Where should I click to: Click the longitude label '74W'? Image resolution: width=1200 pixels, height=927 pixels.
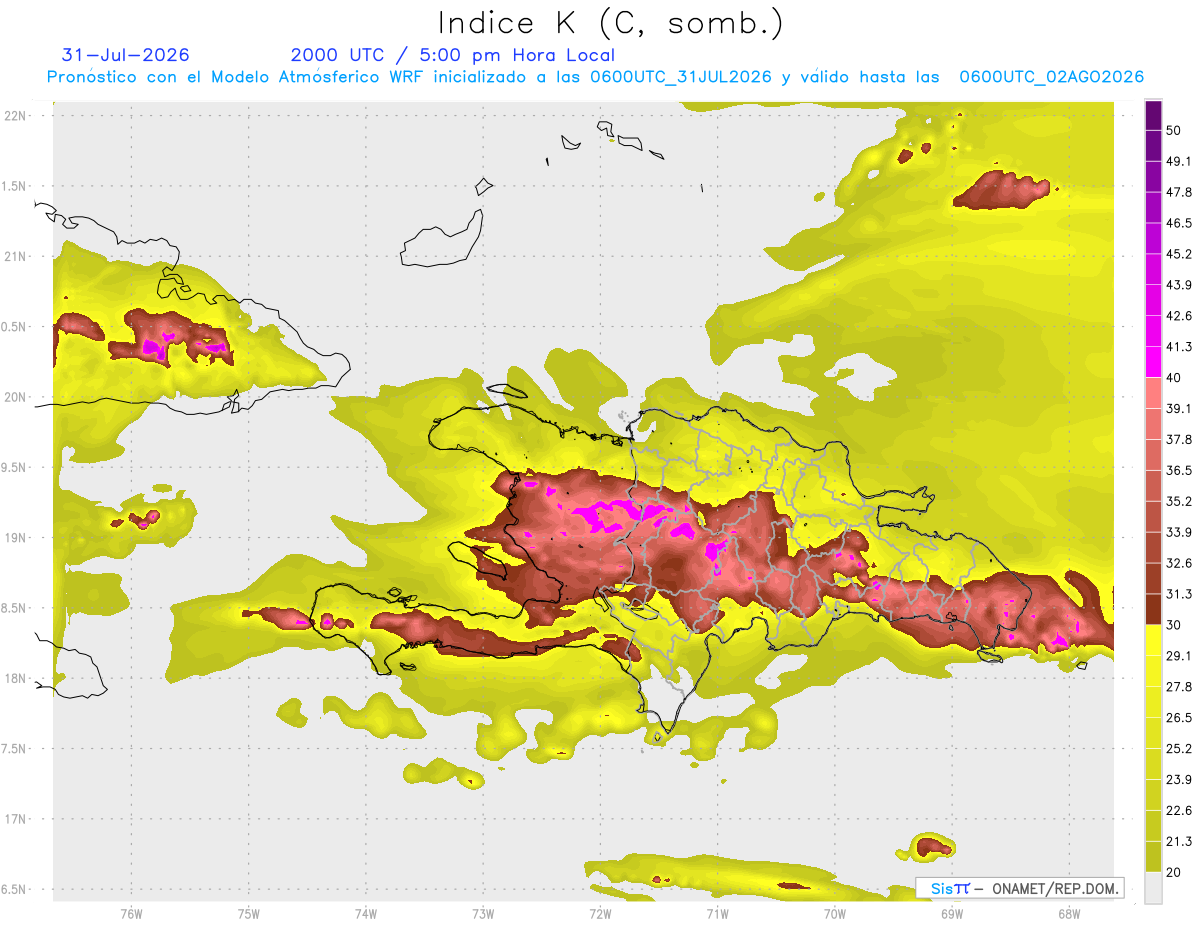[365, 913]
